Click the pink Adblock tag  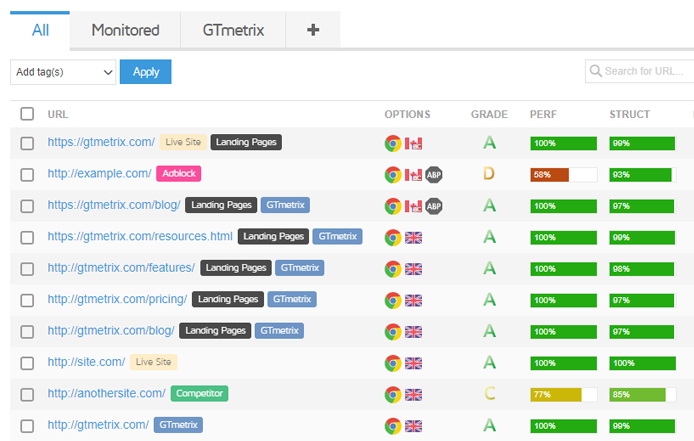pyautogui.click(x=179, y=174)
